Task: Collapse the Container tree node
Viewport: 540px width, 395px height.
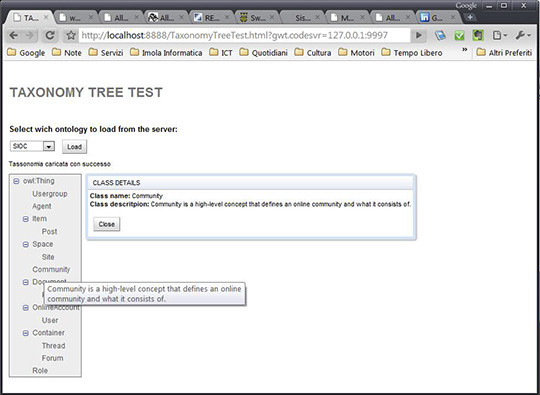Action: [x=25, y=333]
